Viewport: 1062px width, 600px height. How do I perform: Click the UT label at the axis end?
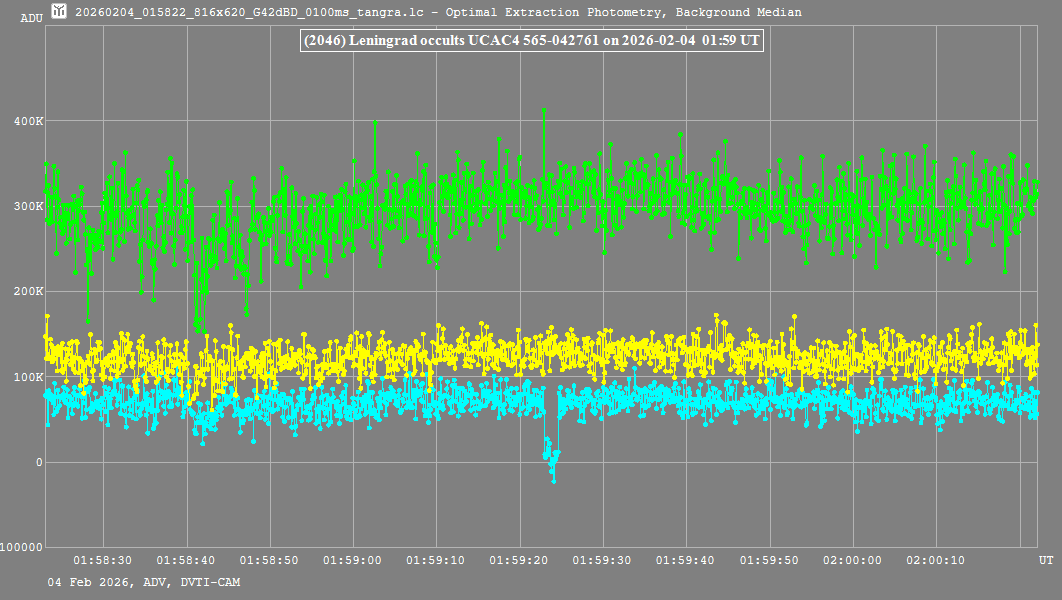[x=1045, y=561]
